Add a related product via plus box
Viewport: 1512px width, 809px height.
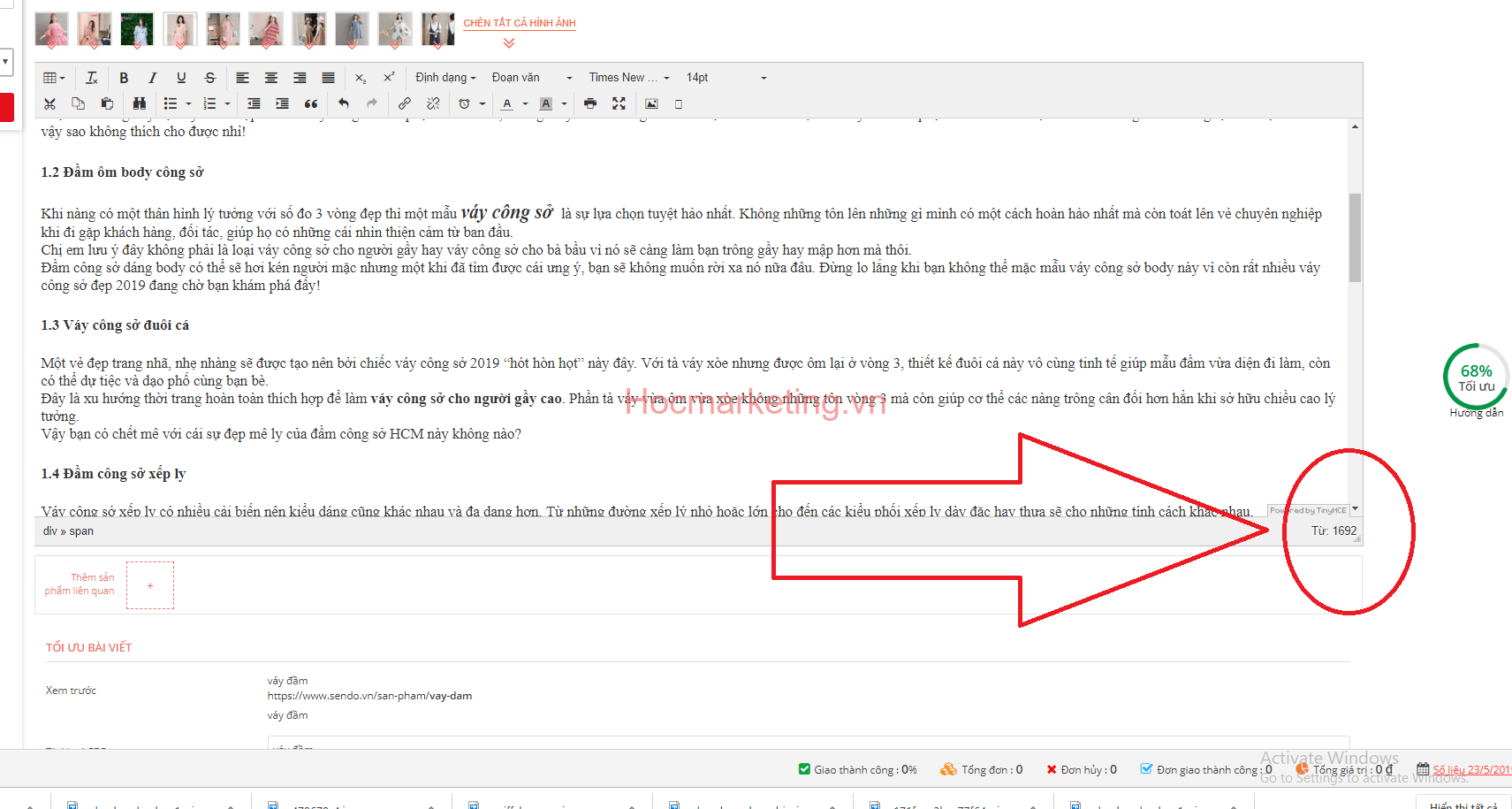click(150, 585)
